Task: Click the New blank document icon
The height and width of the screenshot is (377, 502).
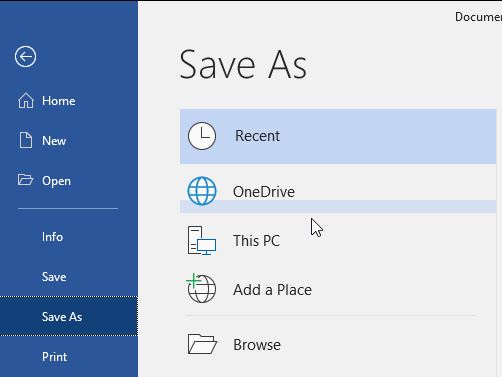Action: (26, 140)
